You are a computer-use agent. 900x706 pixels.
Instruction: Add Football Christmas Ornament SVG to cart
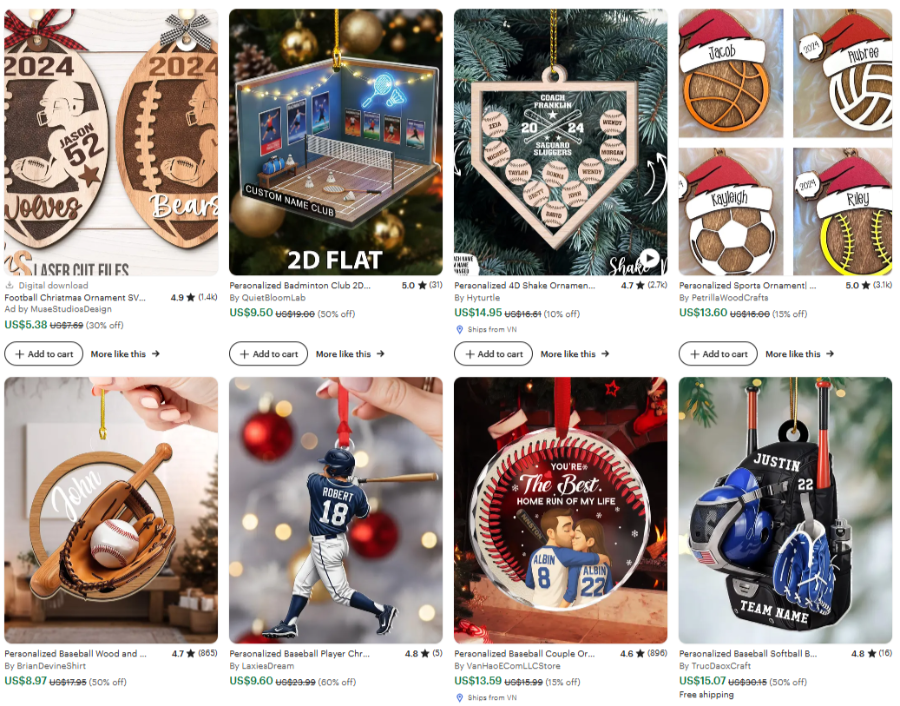44,354
